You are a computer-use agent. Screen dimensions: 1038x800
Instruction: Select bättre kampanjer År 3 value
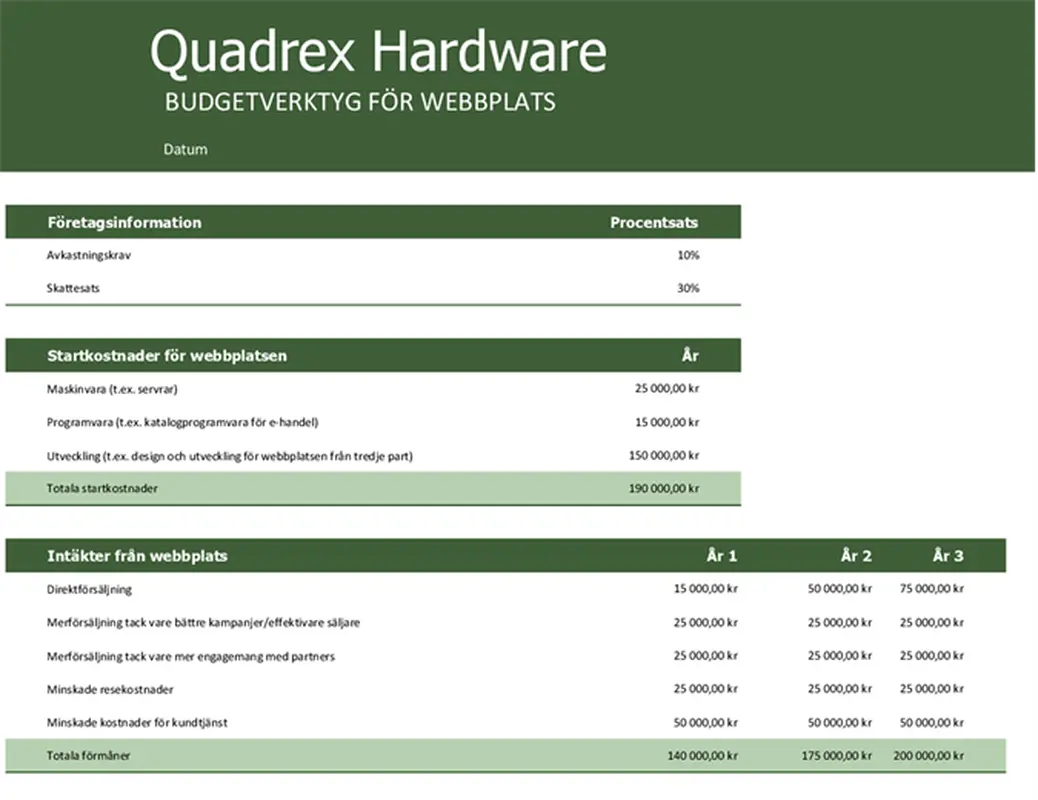point(931,623)
